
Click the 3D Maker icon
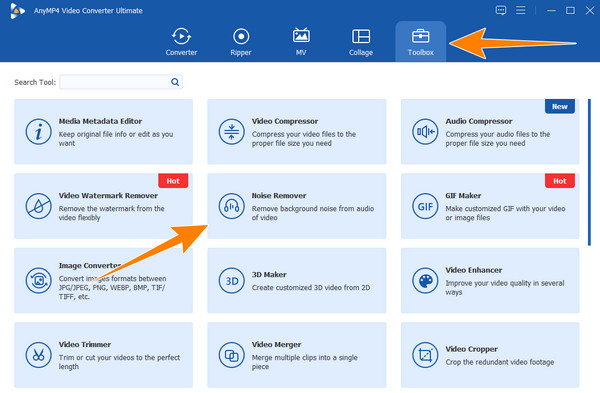point(232,280)
